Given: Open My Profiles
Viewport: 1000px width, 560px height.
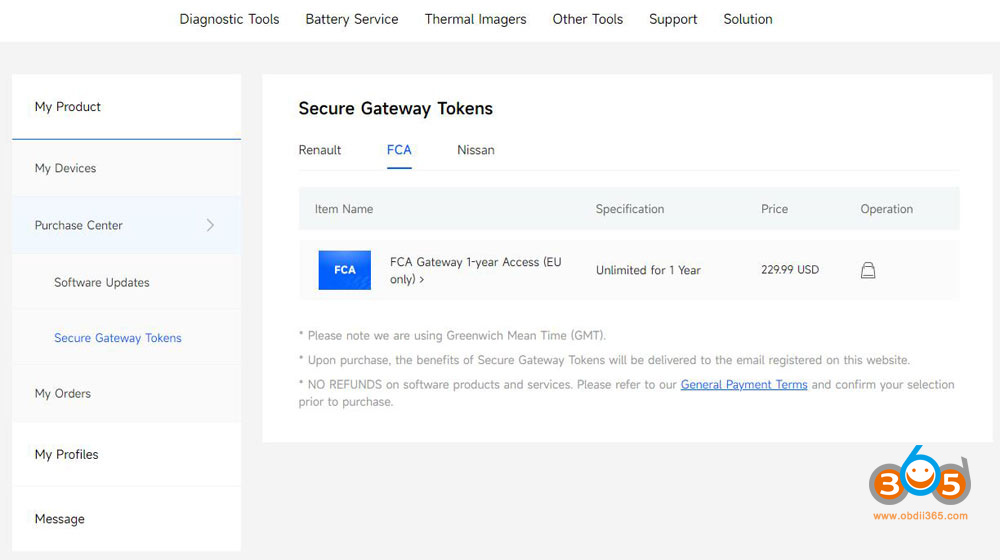Looking at the screenshot, I should [126, 455].
